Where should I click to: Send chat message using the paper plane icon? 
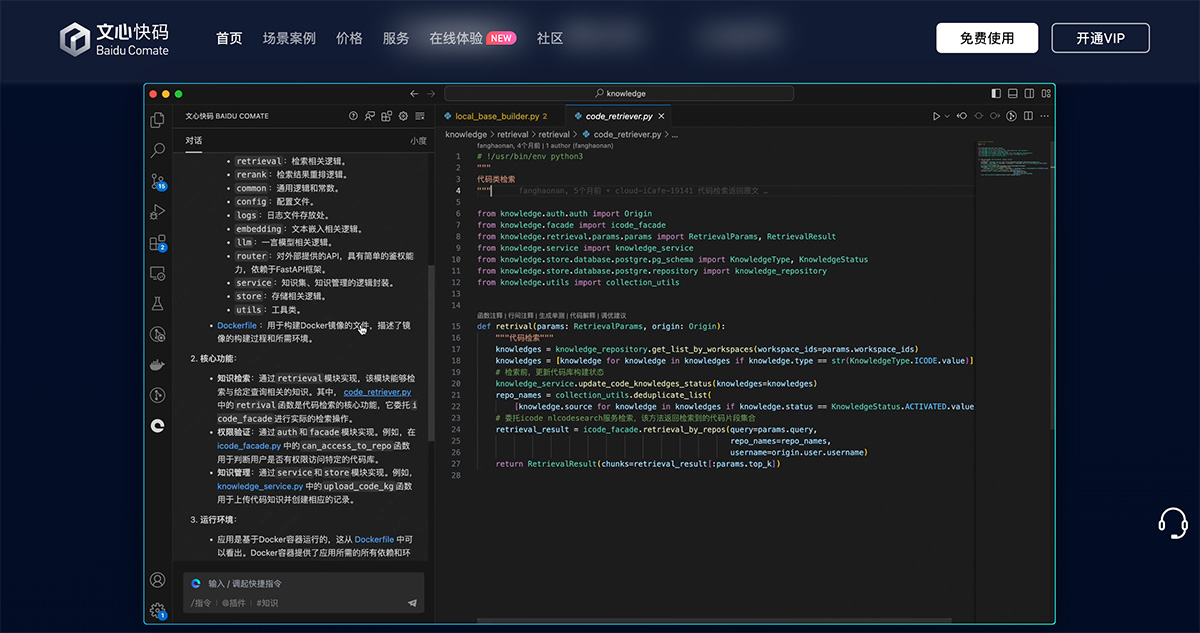coord(412,602)
